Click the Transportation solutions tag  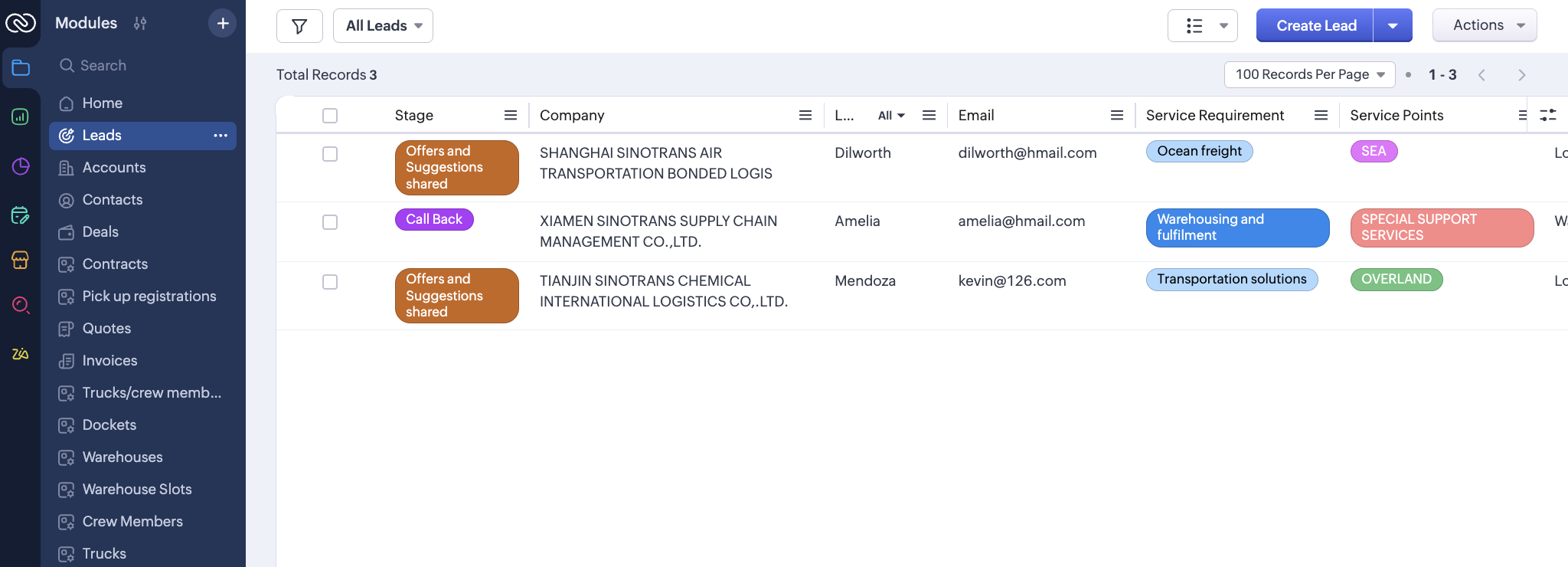pos(1232,279)
